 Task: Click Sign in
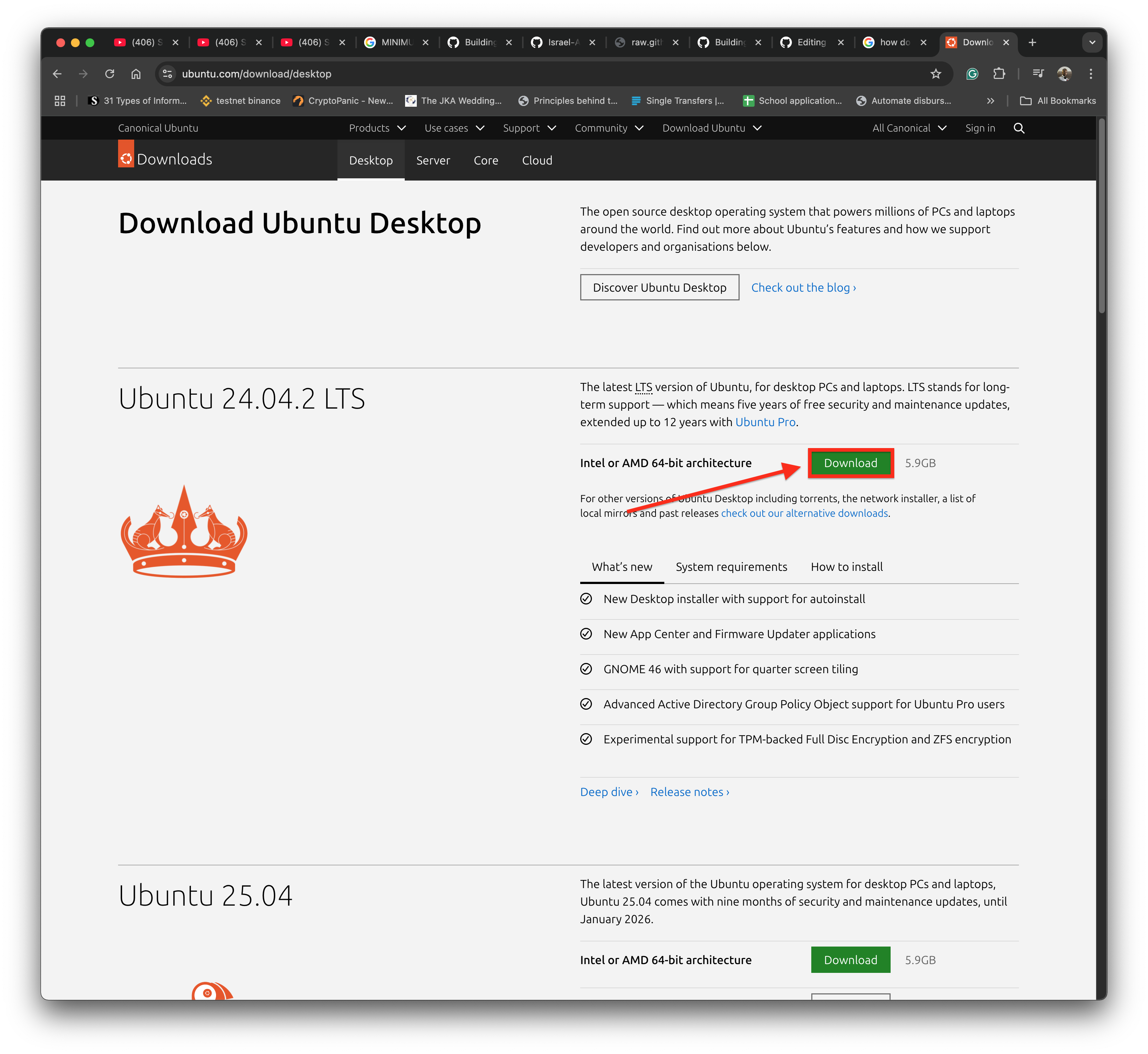pyautogui.click(x=980, y=128)
